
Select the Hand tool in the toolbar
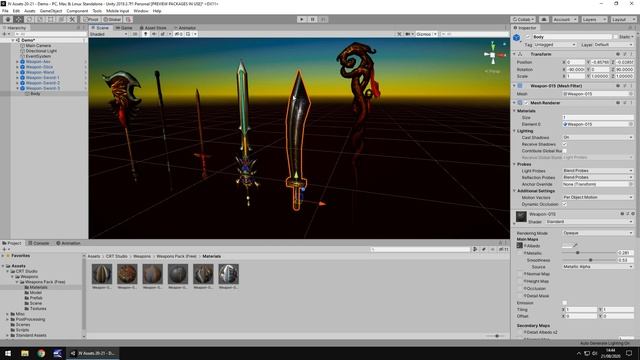pyautogui.click(x=8, y=19)
